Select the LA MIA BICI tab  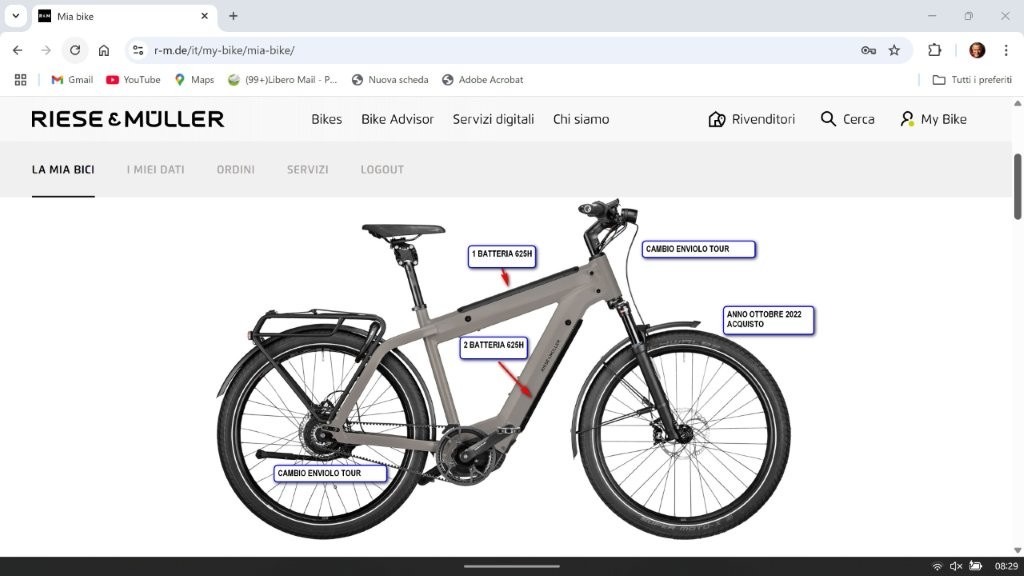tap(63, 170)
